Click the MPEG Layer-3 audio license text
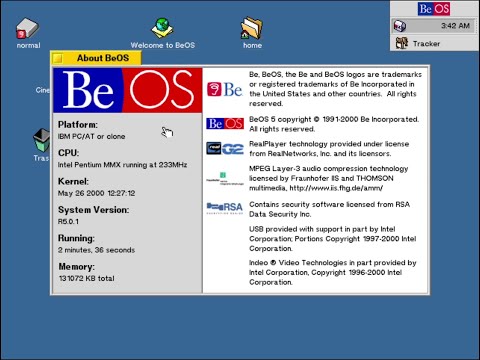480x360 pixels. [329, 178]
